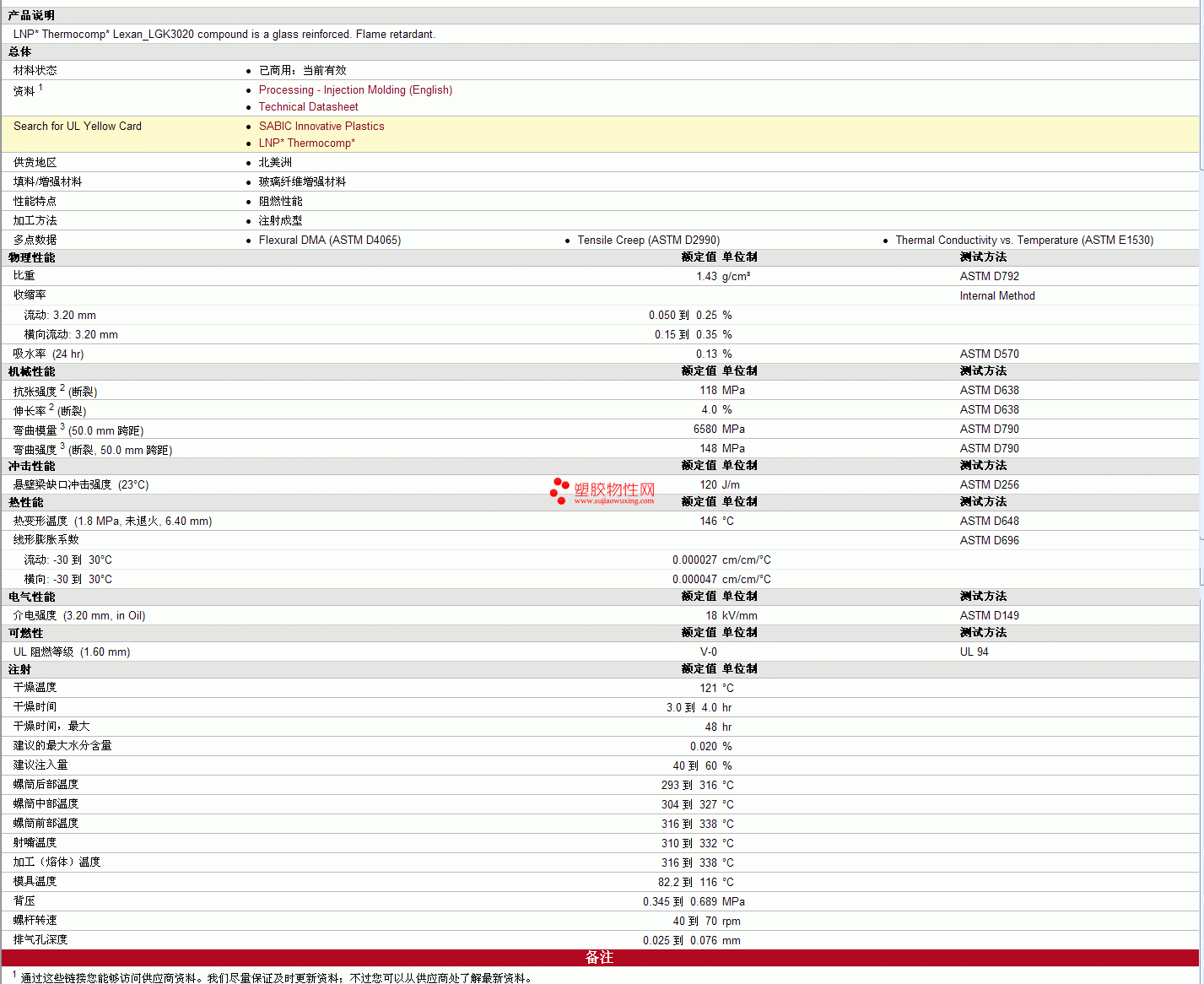Click ASTM D648 test method
The width and height of the screenshot is (1204, 984).
(x=990, y=522)
